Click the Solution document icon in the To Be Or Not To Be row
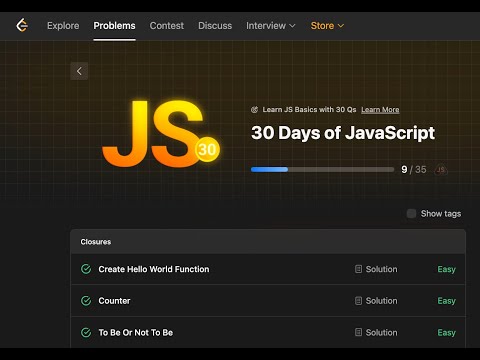Viewport: 480px width, 360px height. tap(358, 332)
